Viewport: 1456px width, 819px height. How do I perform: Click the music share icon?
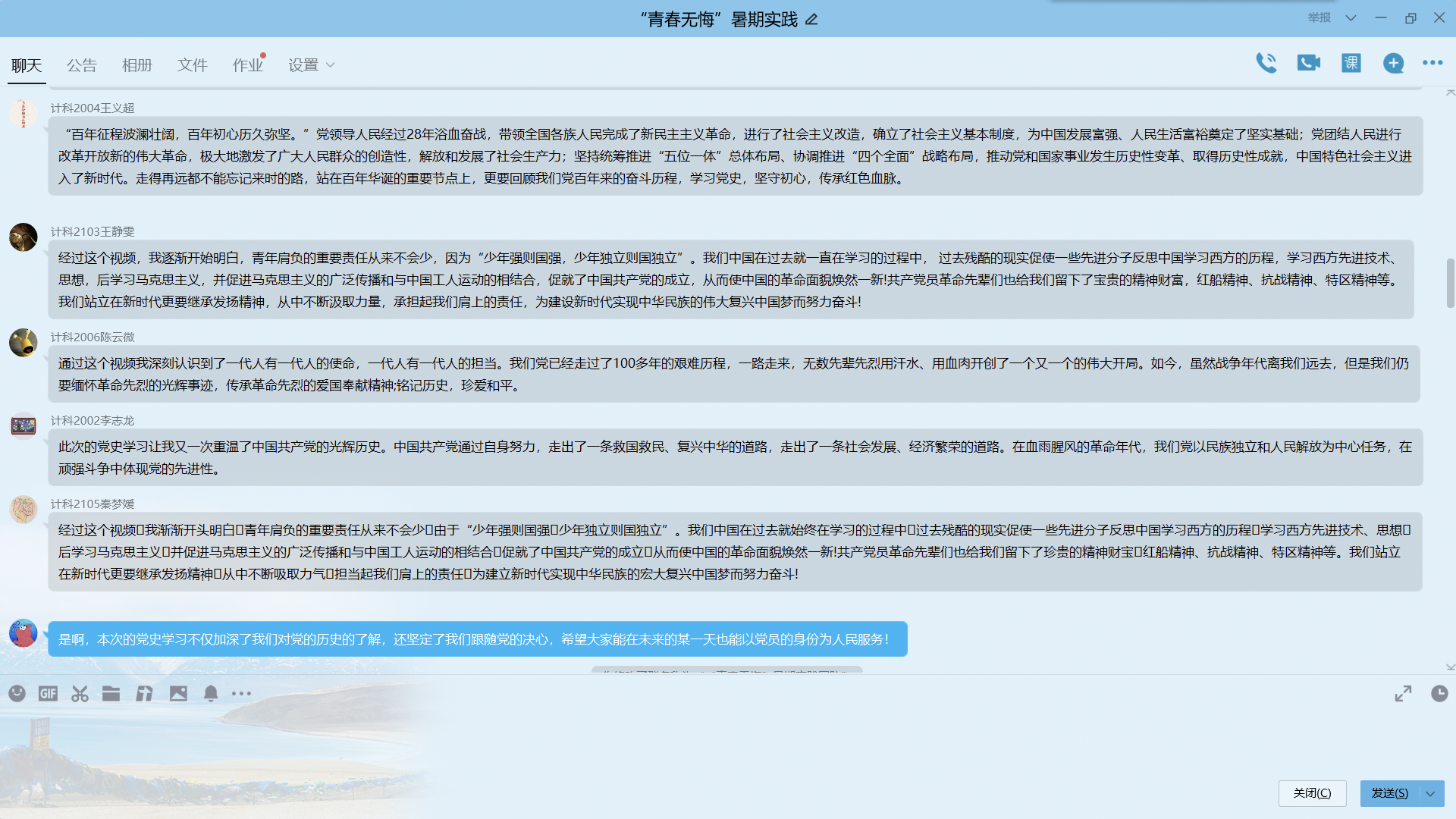click(144, 693)
